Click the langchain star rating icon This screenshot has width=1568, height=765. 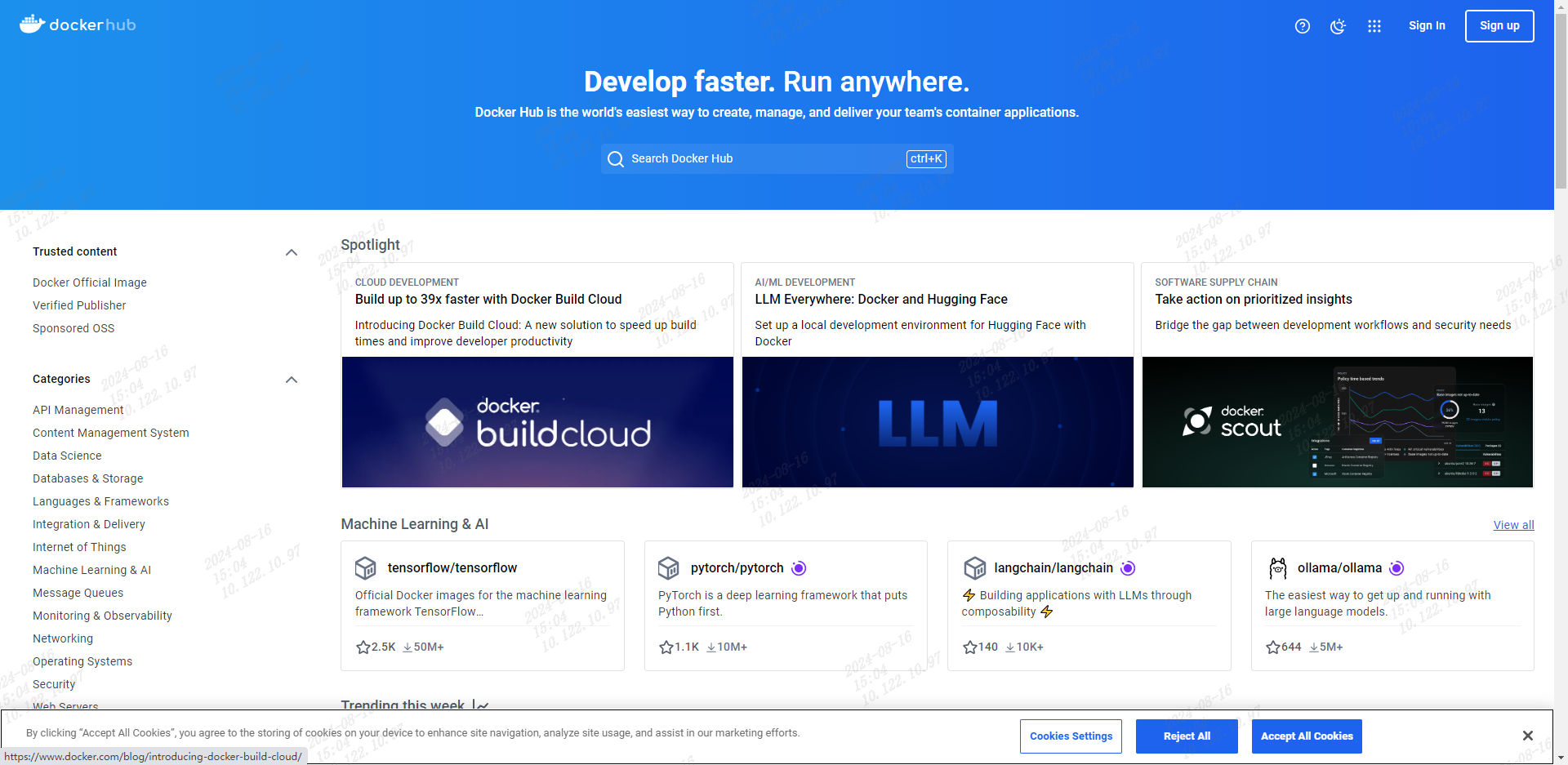[970, 647]
